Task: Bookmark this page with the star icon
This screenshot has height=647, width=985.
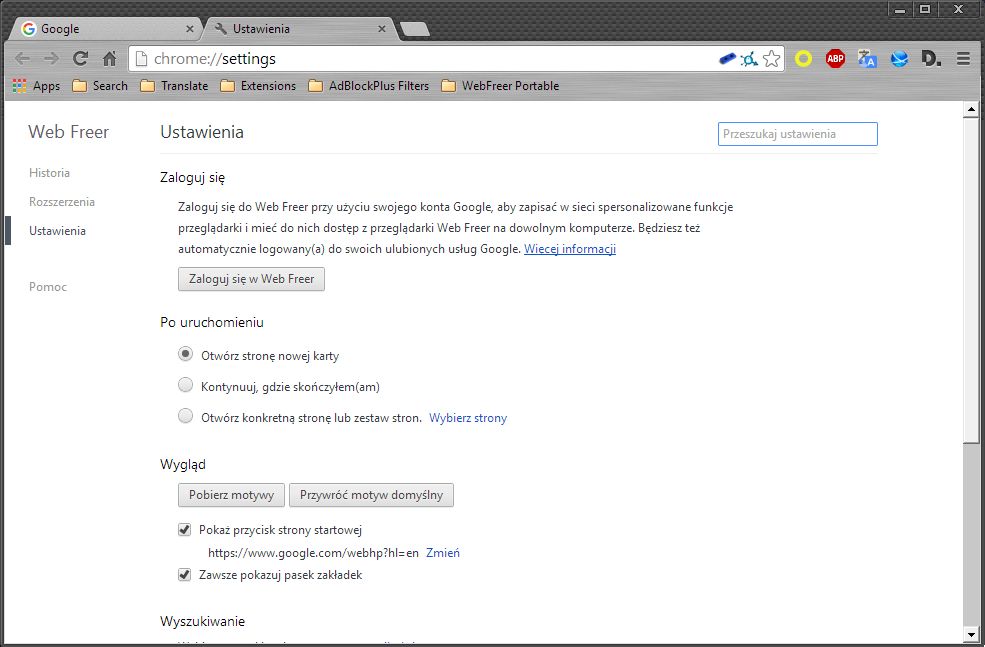Action: (x=771, y=59)
